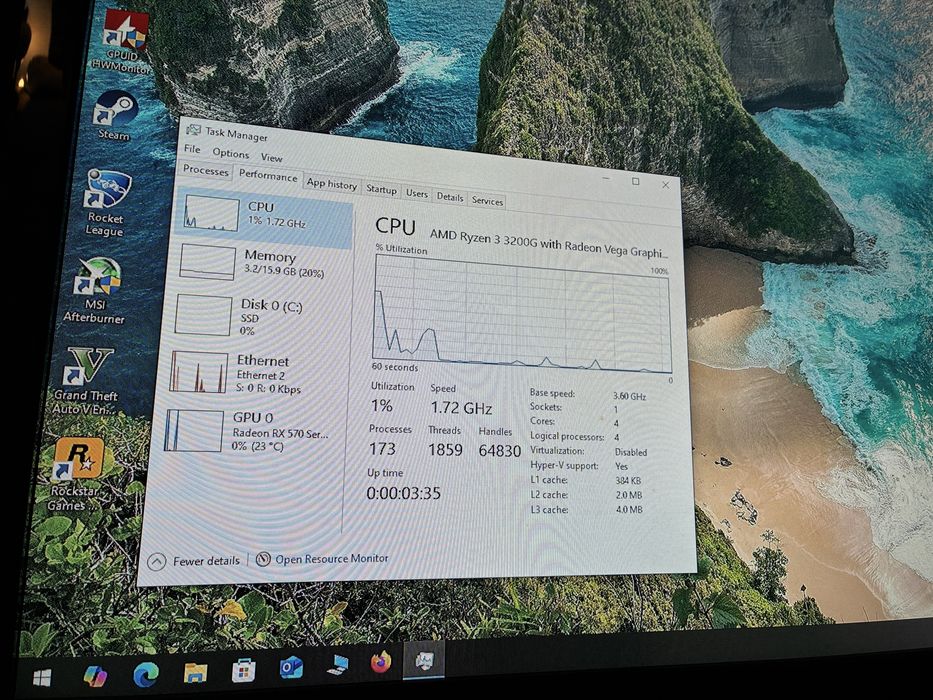Open MSI Afterburner desktop icon

95,290
